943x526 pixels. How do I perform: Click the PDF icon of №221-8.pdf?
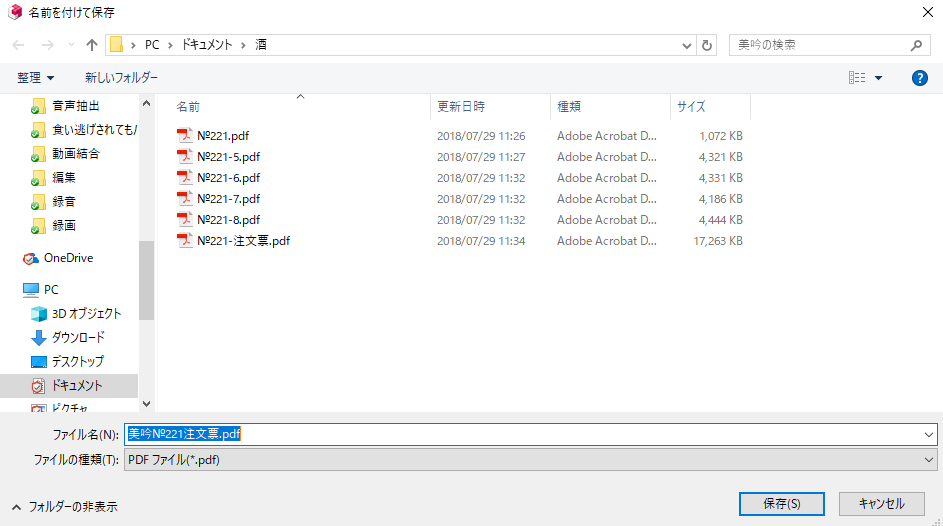click(185, 219)
